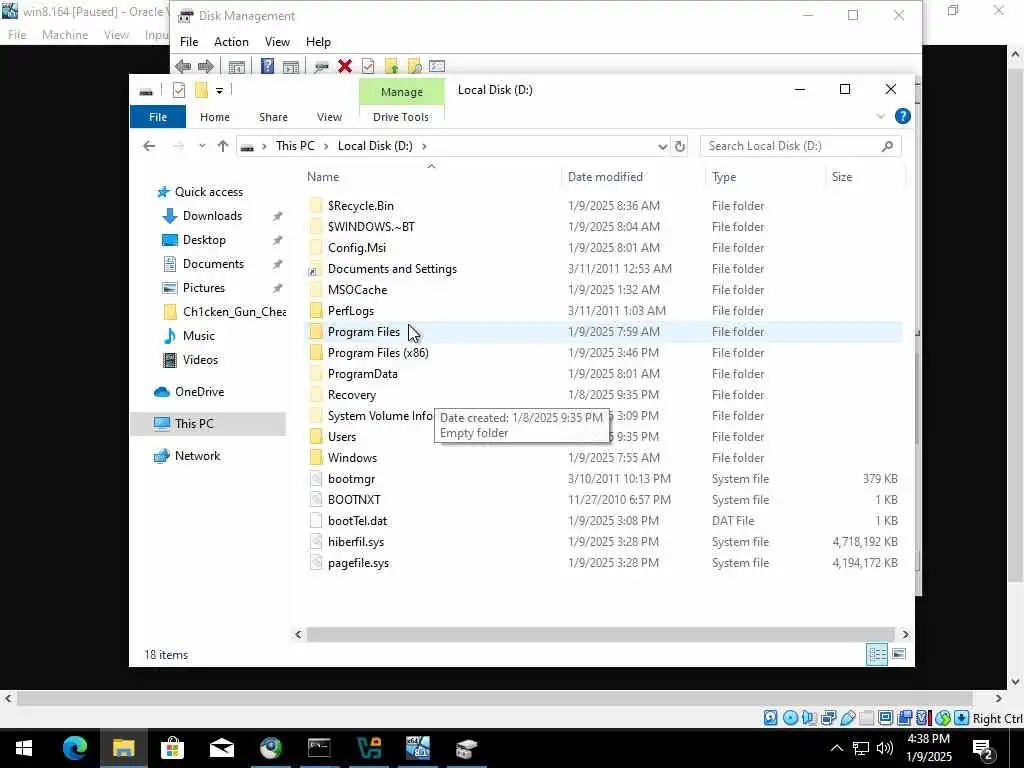Screen dimensions: 1024x768
Task: Select Desktop in the navigation pane
Action: tap(204, 240)
